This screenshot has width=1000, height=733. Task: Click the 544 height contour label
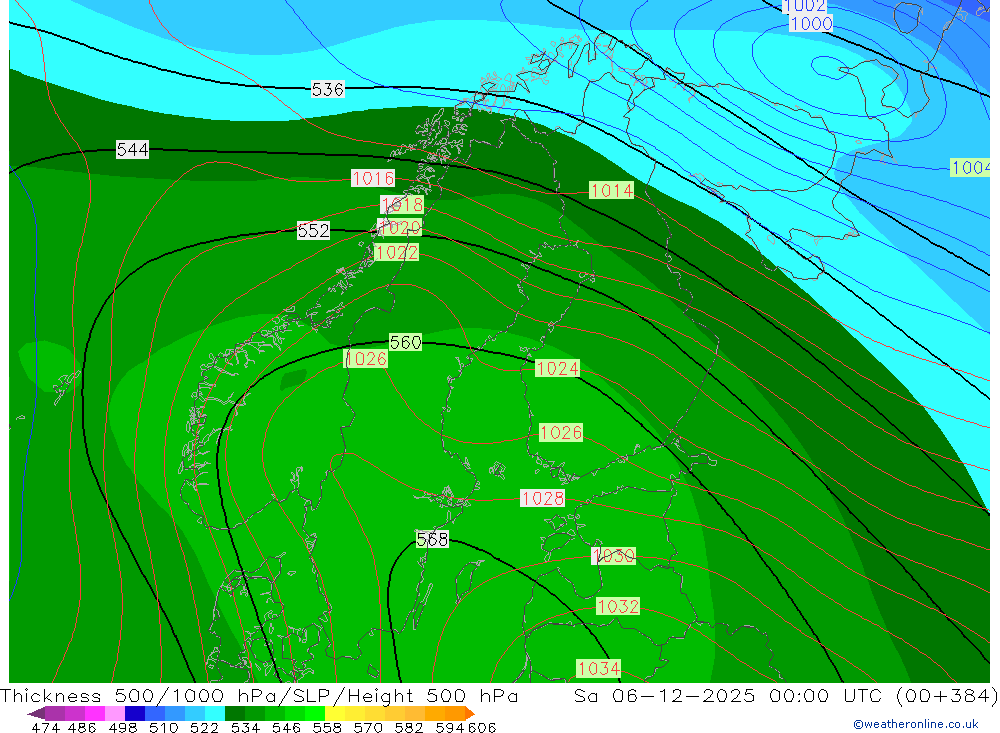tap(133, 150)
